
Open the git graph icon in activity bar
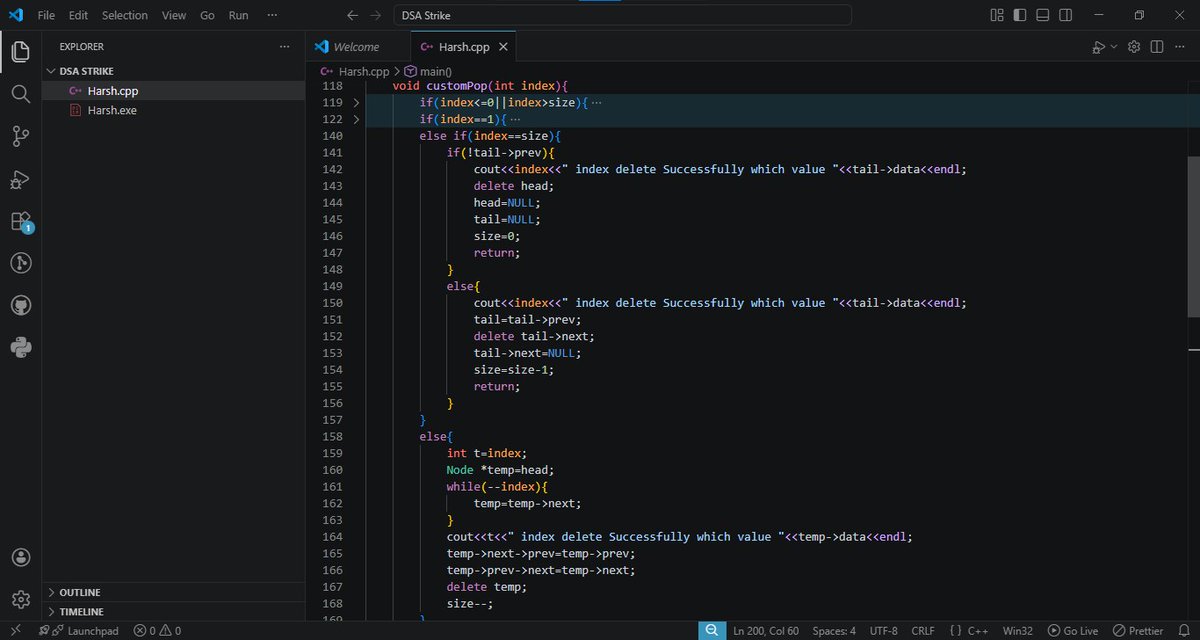[21, 263]
